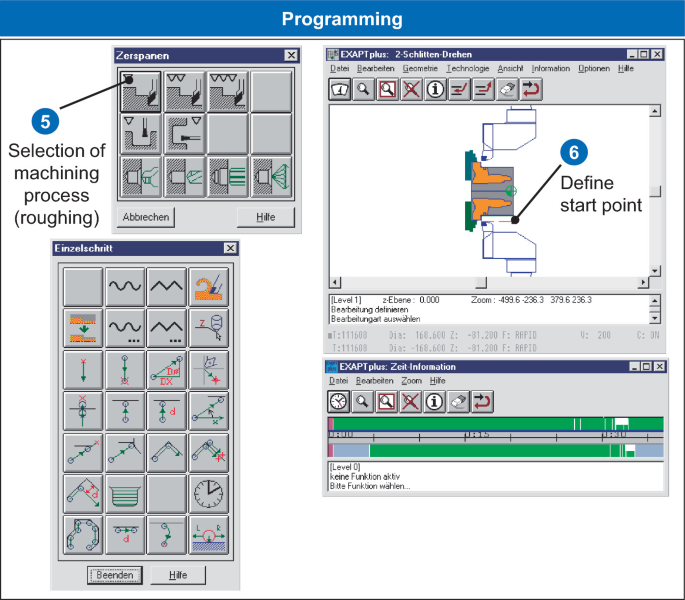Click magnifier icon in Zeit-Information toolbar
Screen dimensions: 685x600
pyautogui.click(x=362, y=402)
